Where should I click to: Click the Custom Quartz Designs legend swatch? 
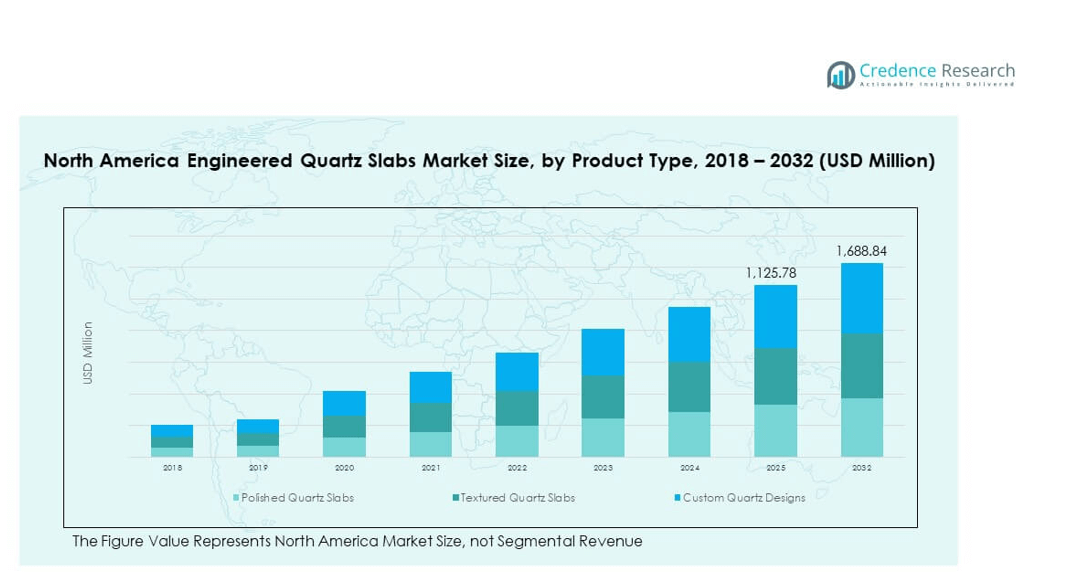pyautogui.click(x=677, y=498)
